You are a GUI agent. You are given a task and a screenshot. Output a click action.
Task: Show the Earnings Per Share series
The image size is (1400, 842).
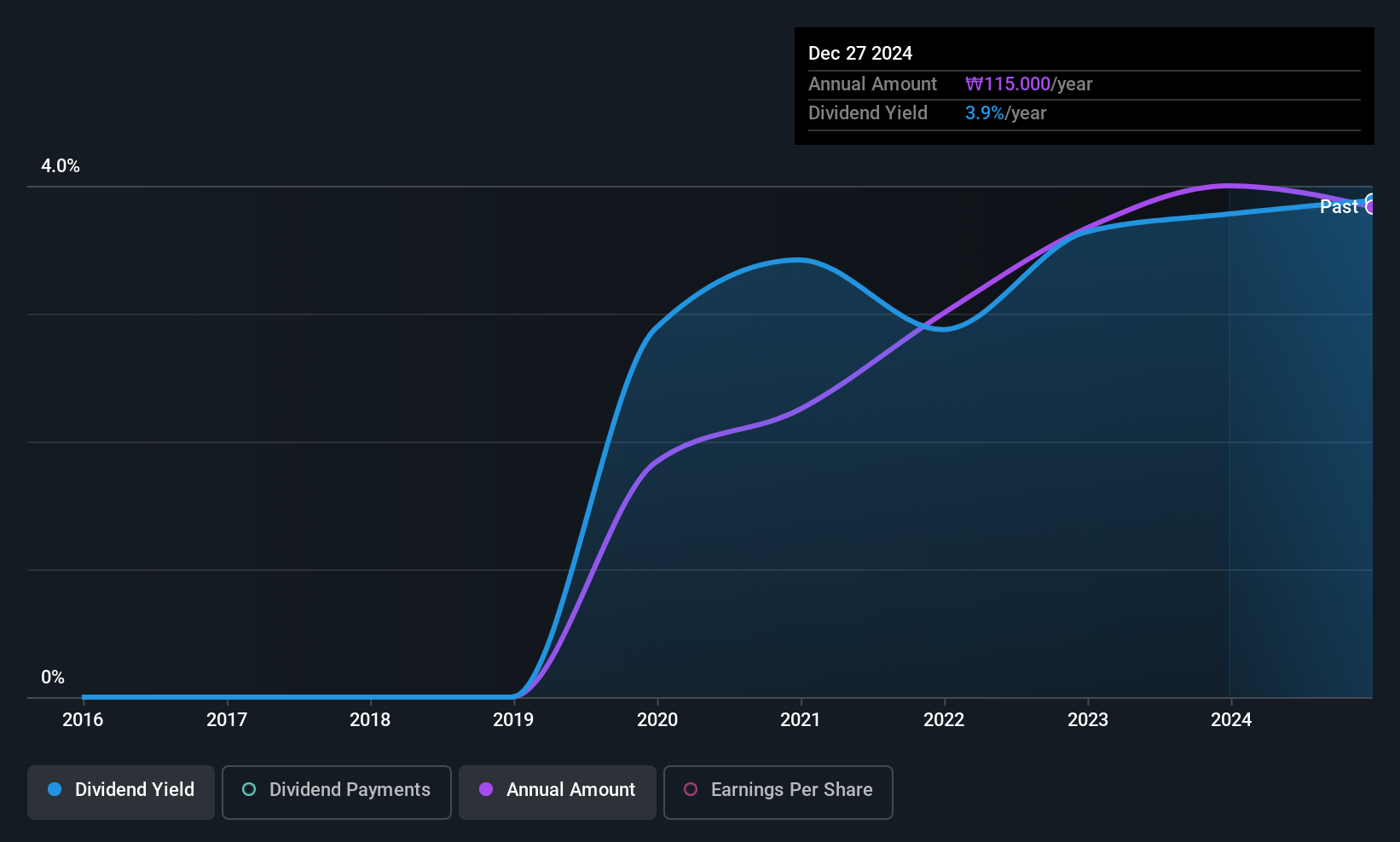click(x=778, y=792)
